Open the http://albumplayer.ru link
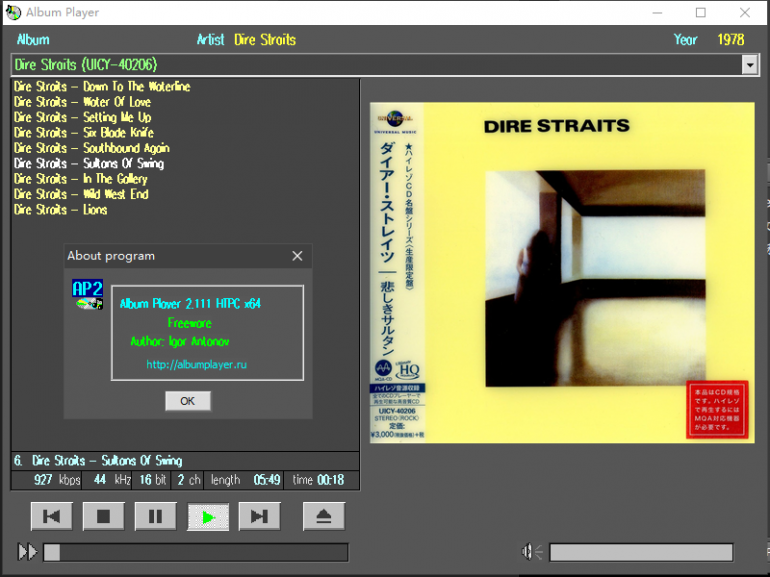Image resolution: width=770 pixels, height=577 pixels. 196,364
